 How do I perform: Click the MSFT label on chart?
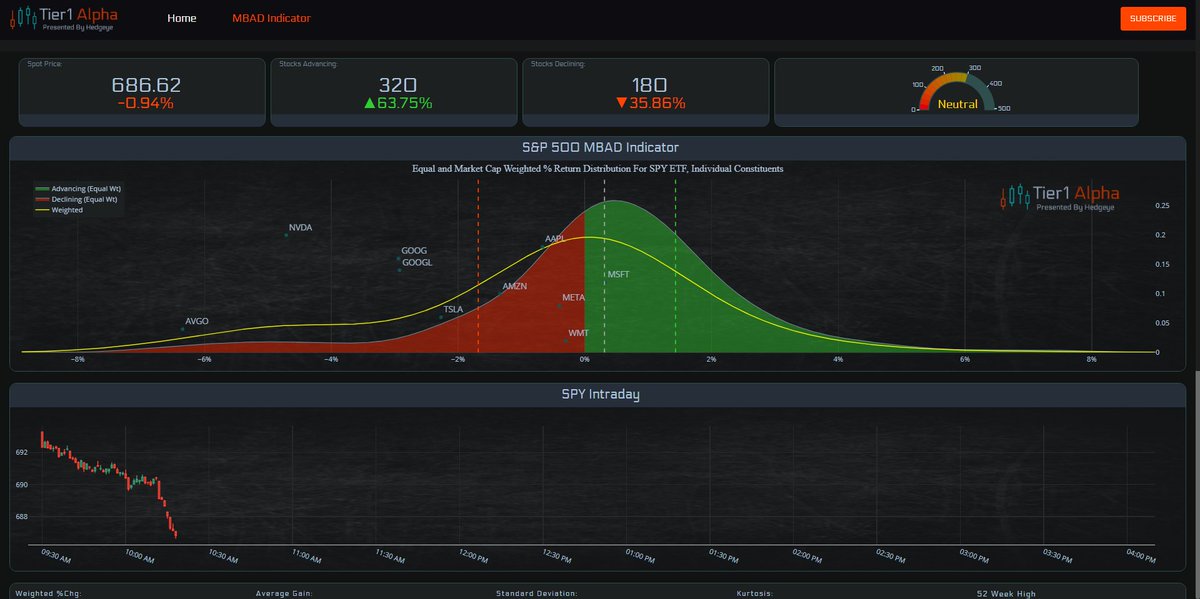(x=618, y=274)
